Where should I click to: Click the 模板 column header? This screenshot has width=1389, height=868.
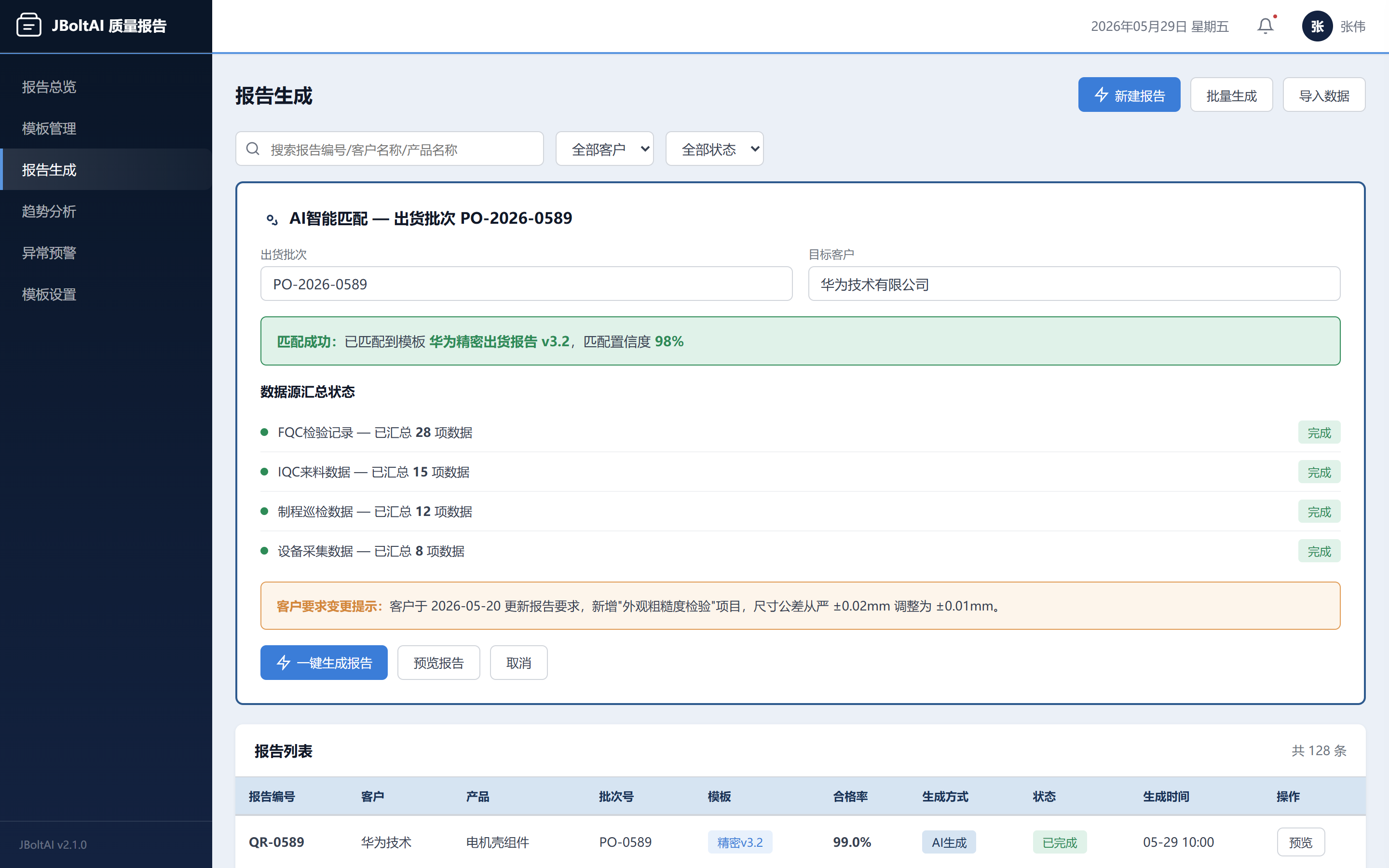point(719,796)
